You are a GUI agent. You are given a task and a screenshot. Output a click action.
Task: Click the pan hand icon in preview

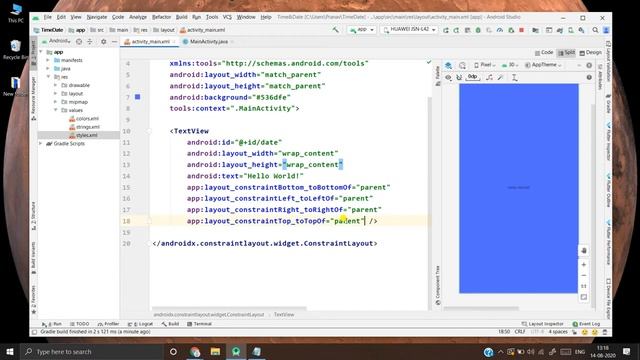coord(584,251)
